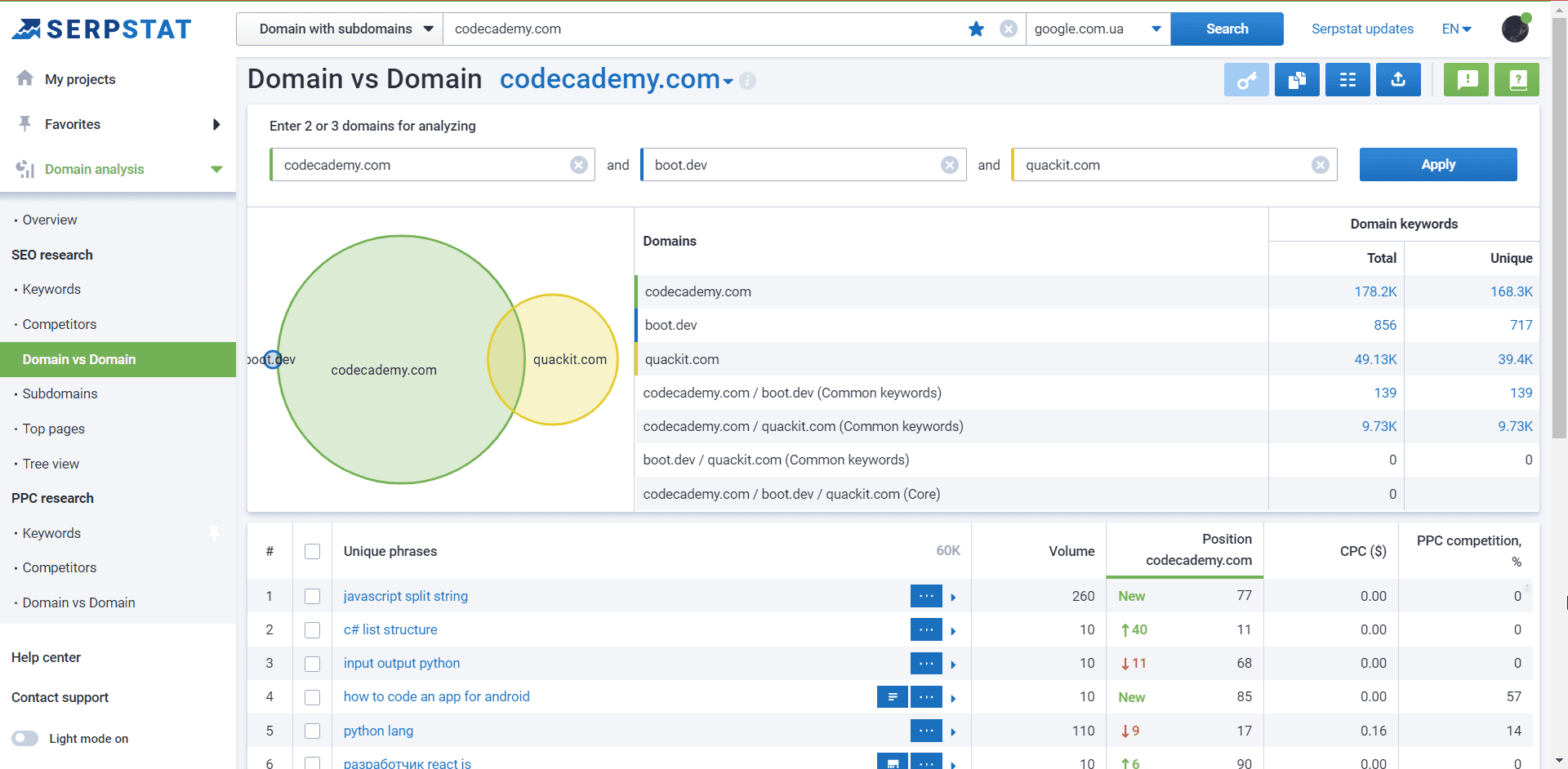The height and width of the screenshot is (769, 1568).
Task: Check the box for c# list structure row
Action: pos(312,630)
